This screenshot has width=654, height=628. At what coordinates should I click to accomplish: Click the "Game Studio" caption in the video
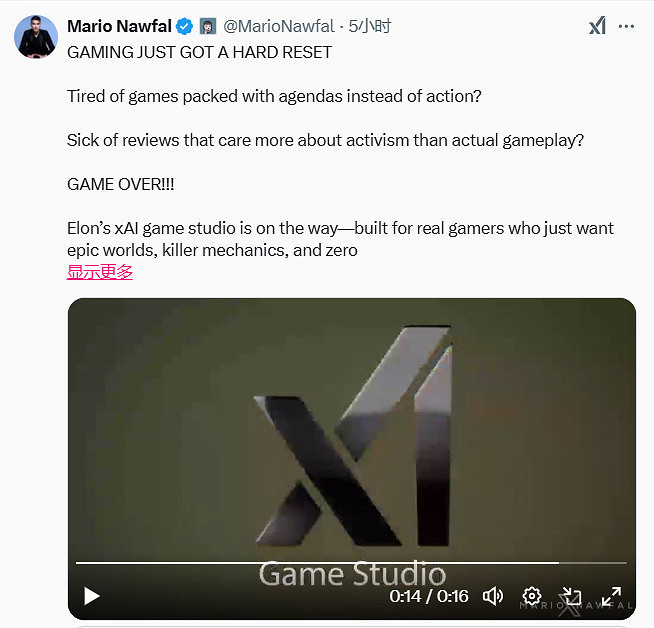(x=351, y=574)
